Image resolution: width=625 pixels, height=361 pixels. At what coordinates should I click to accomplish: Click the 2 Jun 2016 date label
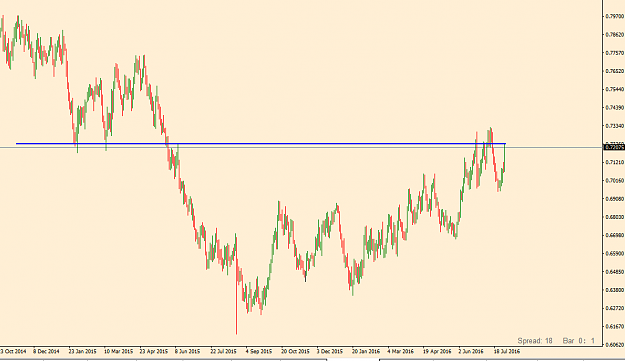coord(471,351)
